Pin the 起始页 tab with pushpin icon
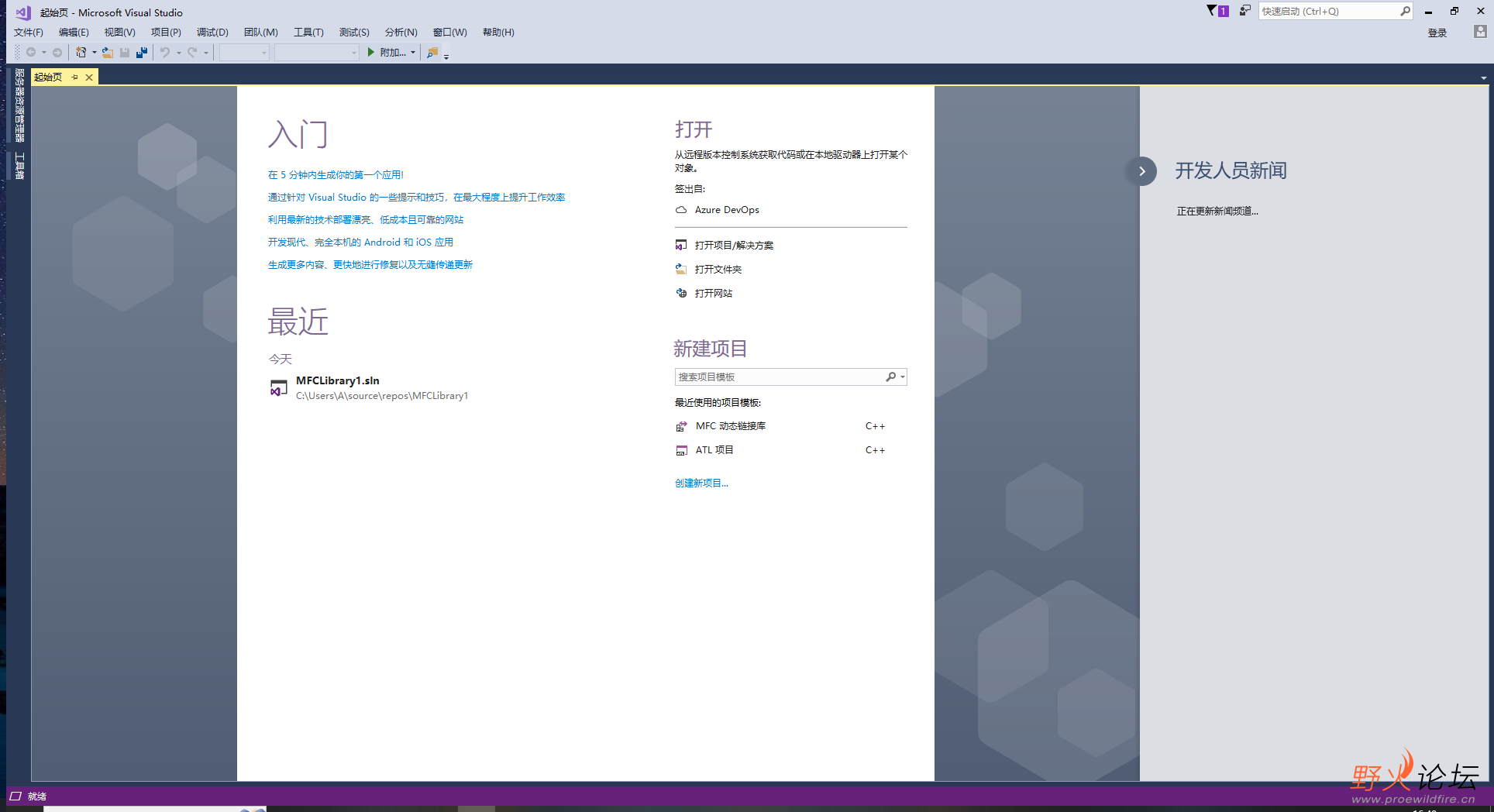The width and height of the screenshot is (1494, 812). [74, 77]
